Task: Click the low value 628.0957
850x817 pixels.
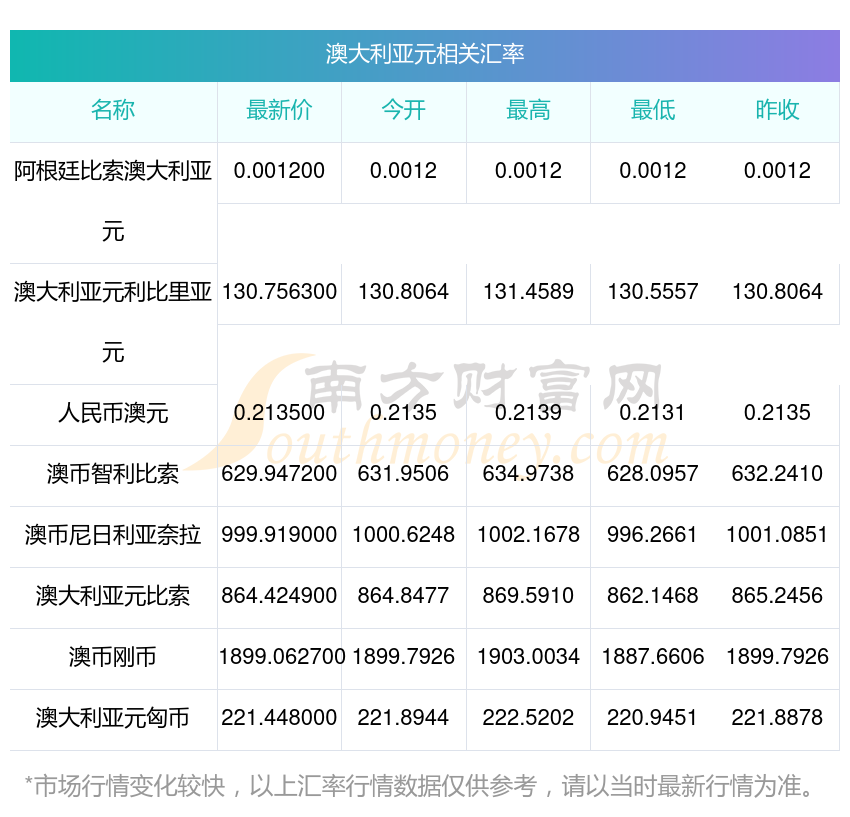Action: pyautogui.click(x=653, y=473)
